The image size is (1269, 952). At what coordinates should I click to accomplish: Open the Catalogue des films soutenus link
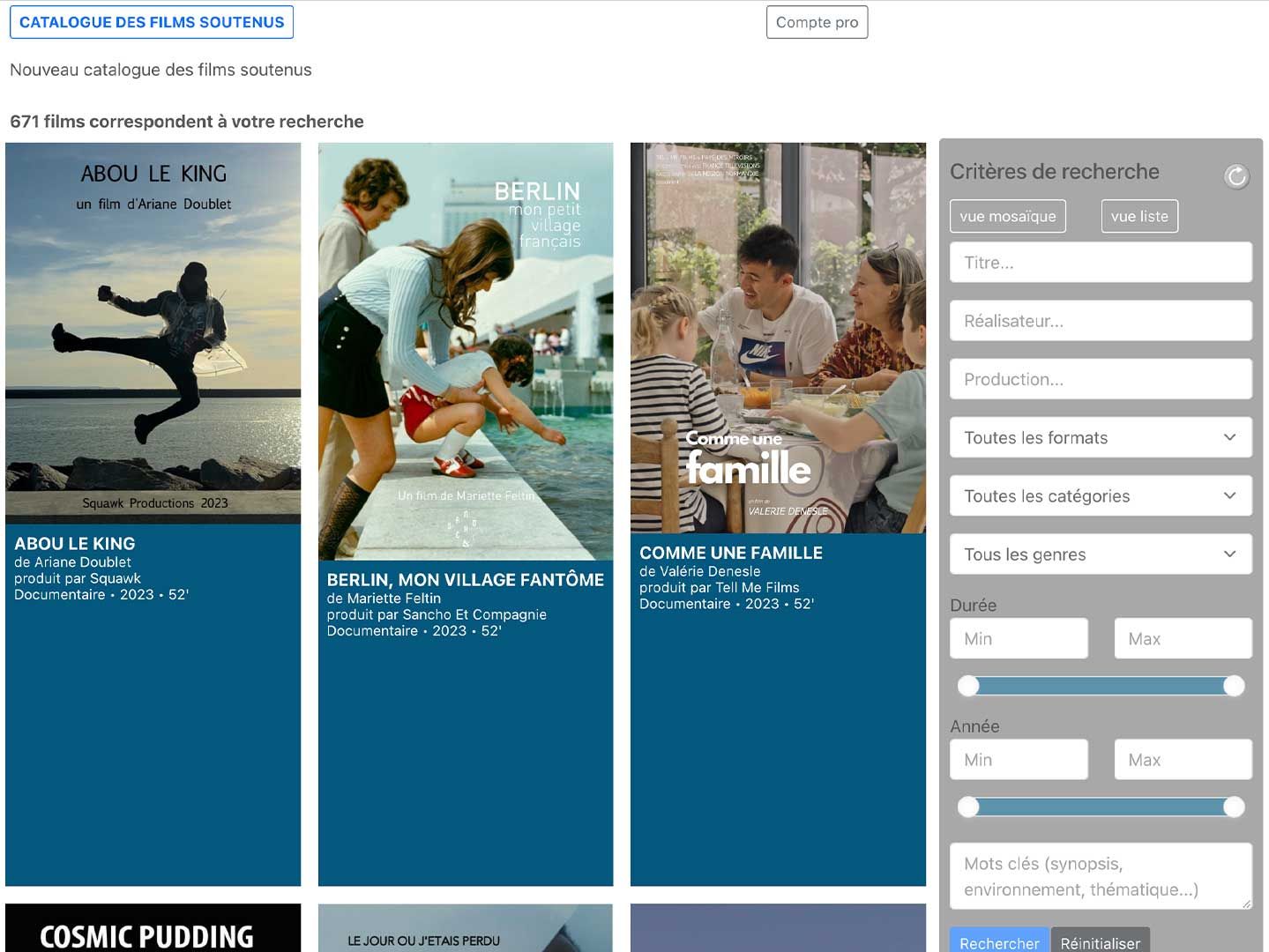coord(152,22)
